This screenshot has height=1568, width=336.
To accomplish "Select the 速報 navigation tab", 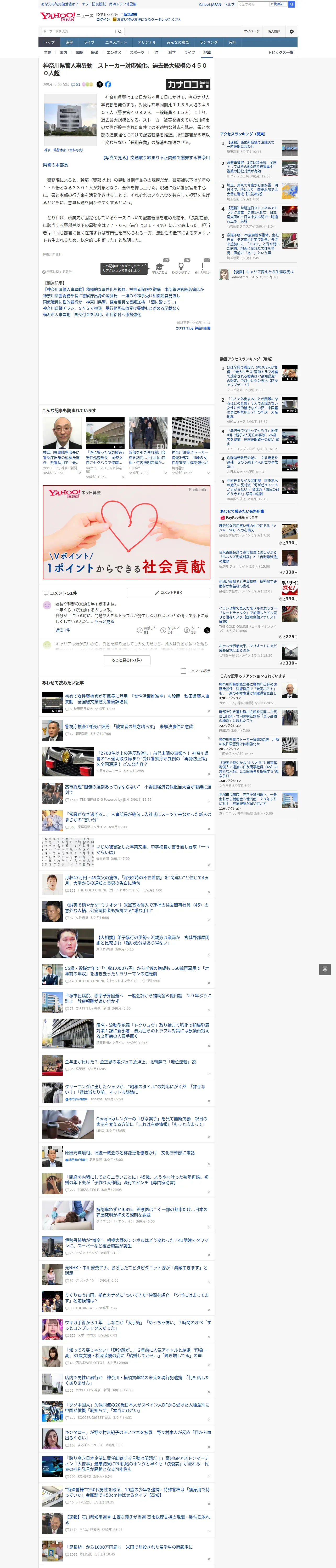I will pos(69,43).
